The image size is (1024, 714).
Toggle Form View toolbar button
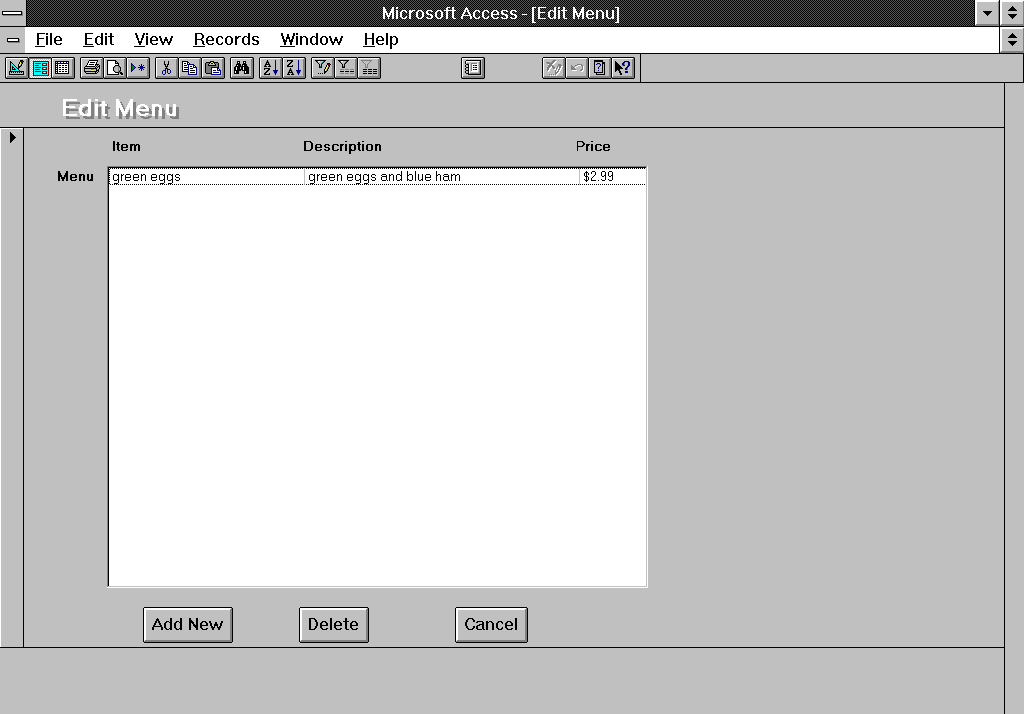(40, 68)
